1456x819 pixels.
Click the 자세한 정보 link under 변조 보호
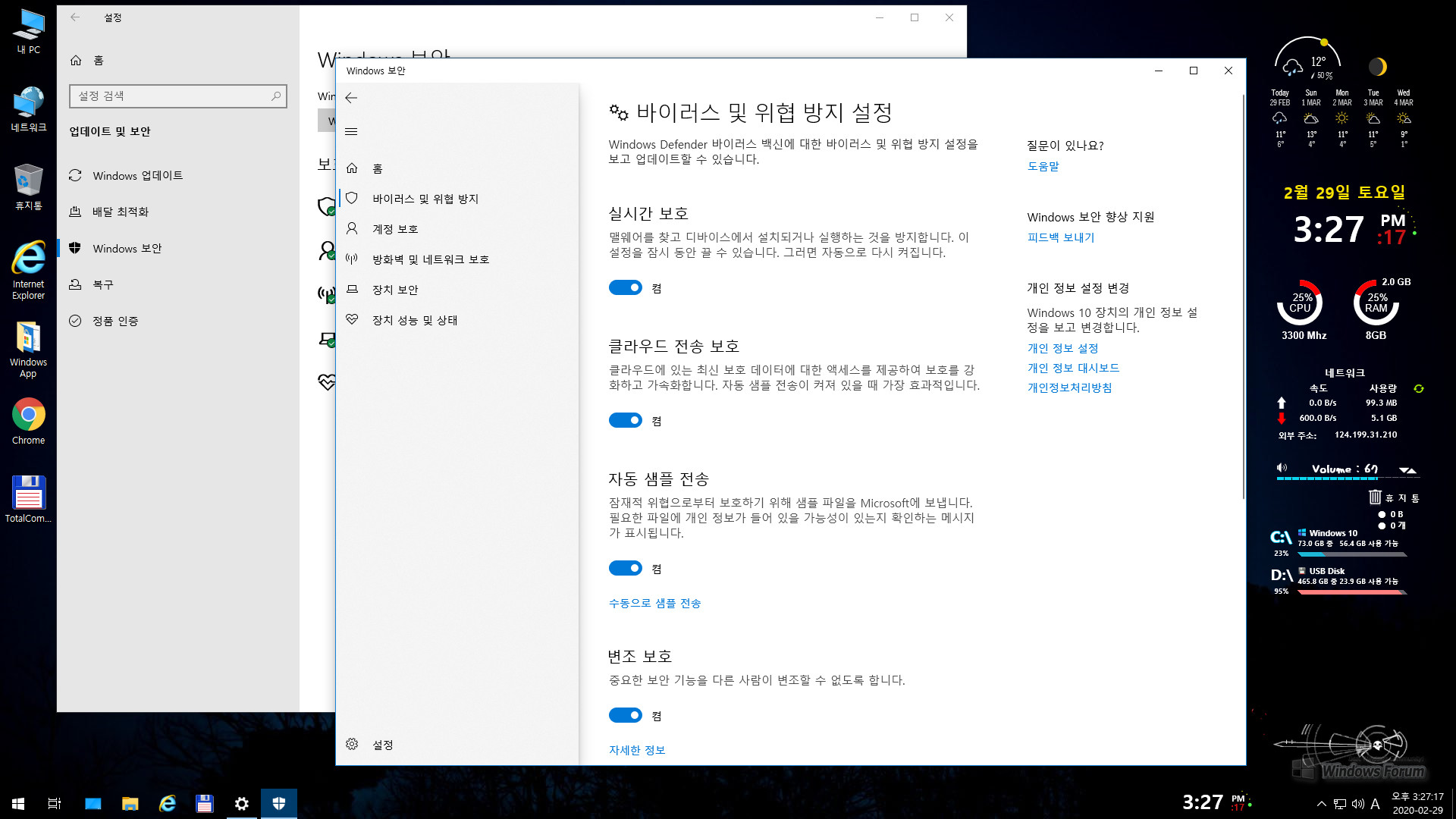637,749
